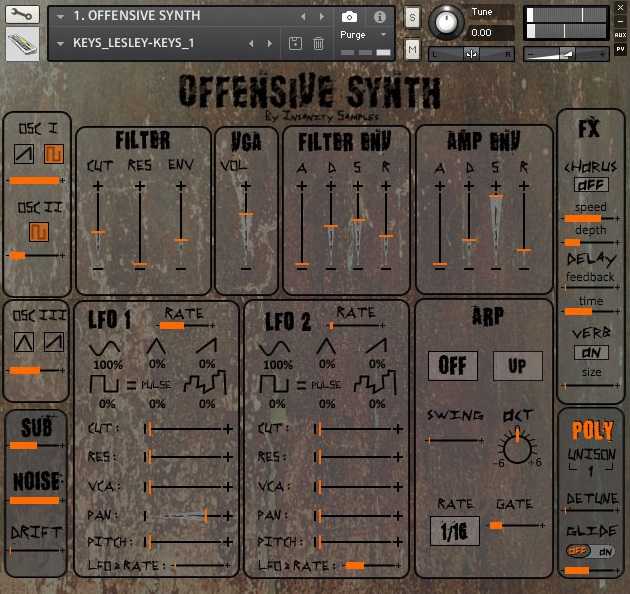630x594 pixels.
Task: Select OSC I square waveform
Action: click(x=54, y=154)
